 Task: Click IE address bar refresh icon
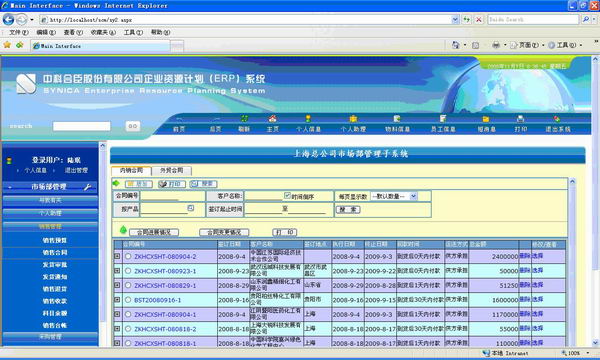coord(466,19)
